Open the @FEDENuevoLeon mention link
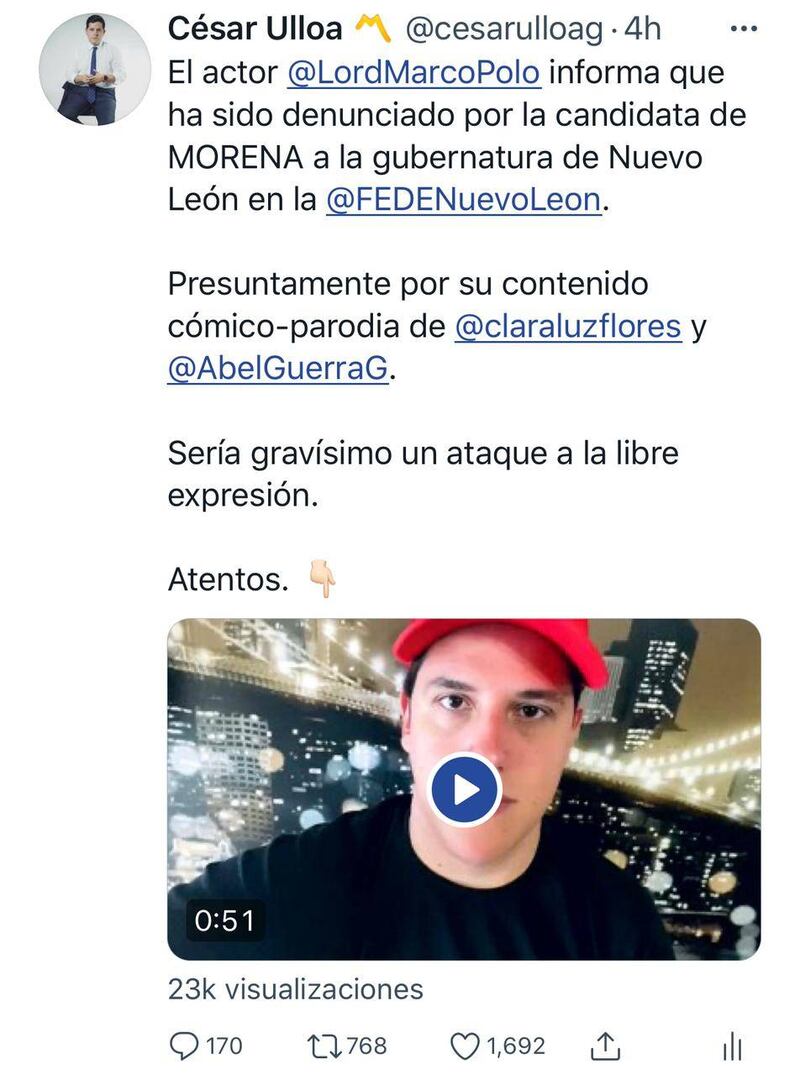 [464, 200]
